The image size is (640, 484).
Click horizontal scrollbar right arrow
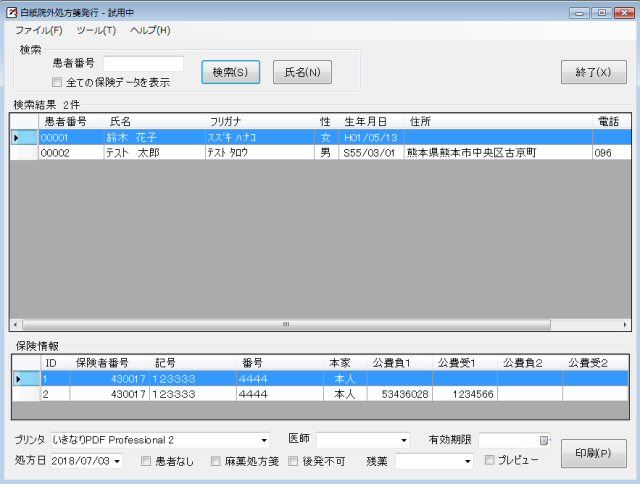point(625,325)
